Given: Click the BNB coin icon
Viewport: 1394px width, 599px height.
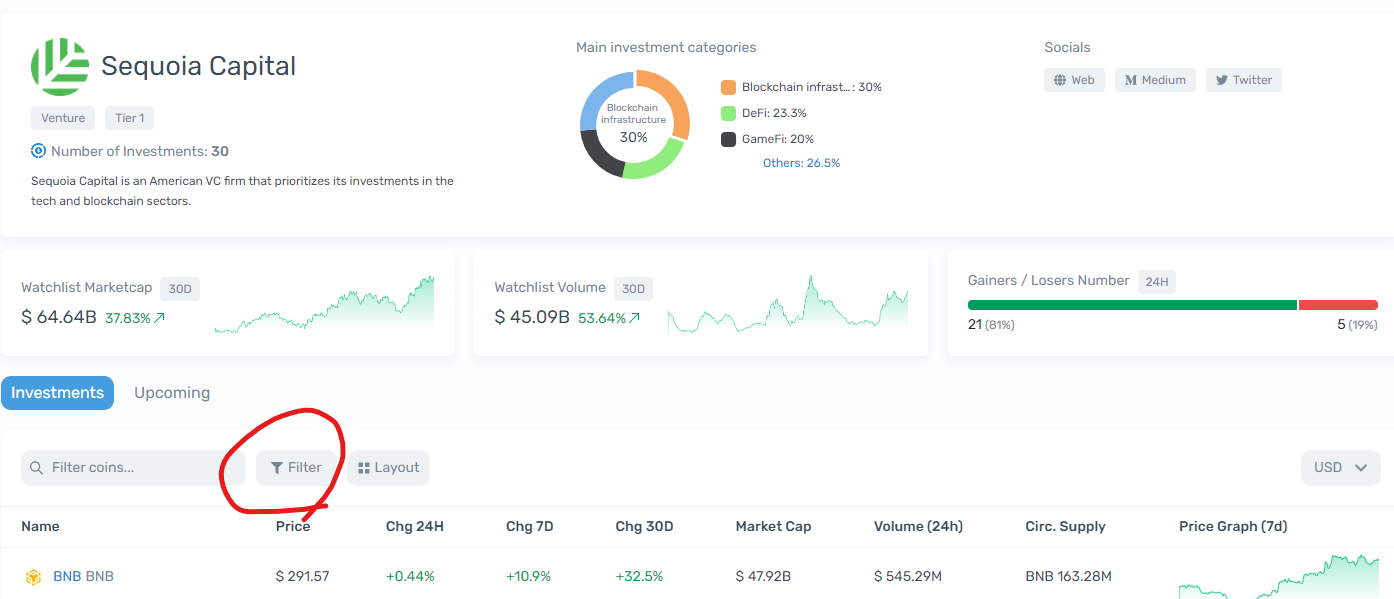Looking at the screenshot, I should click(33, 577).
